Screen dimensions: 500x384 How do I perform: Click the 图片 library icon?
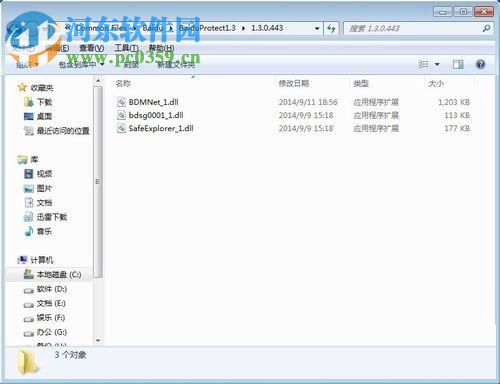coord(29,188)
